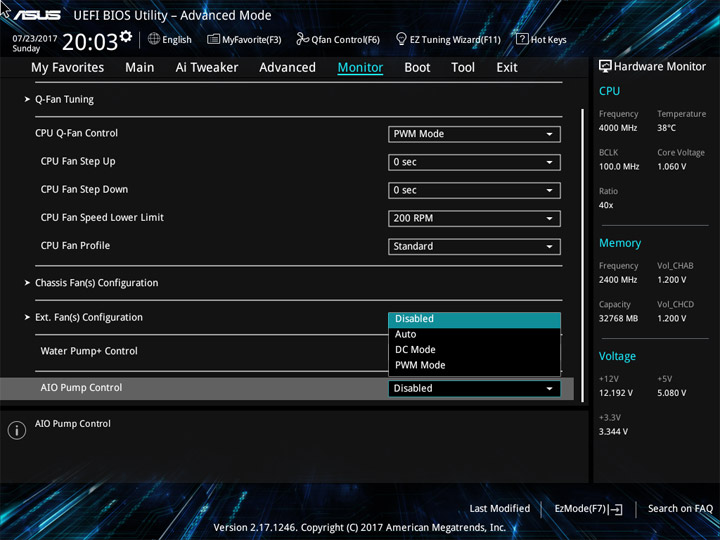Click BCLK value 100.0 MHz

[619, 167]
